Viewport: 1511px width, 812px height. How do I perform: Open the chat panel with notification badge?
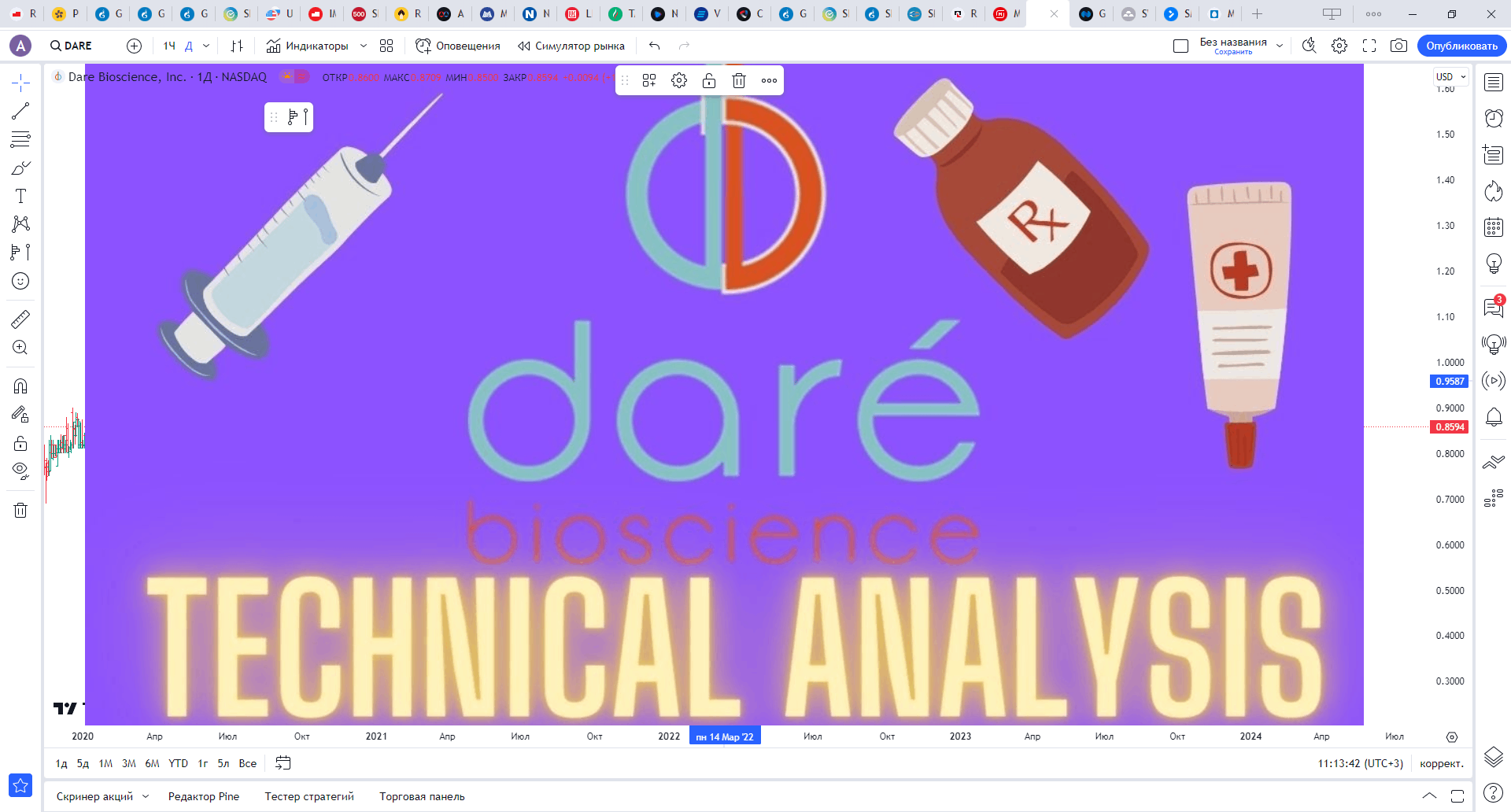tap(1494, 307)
